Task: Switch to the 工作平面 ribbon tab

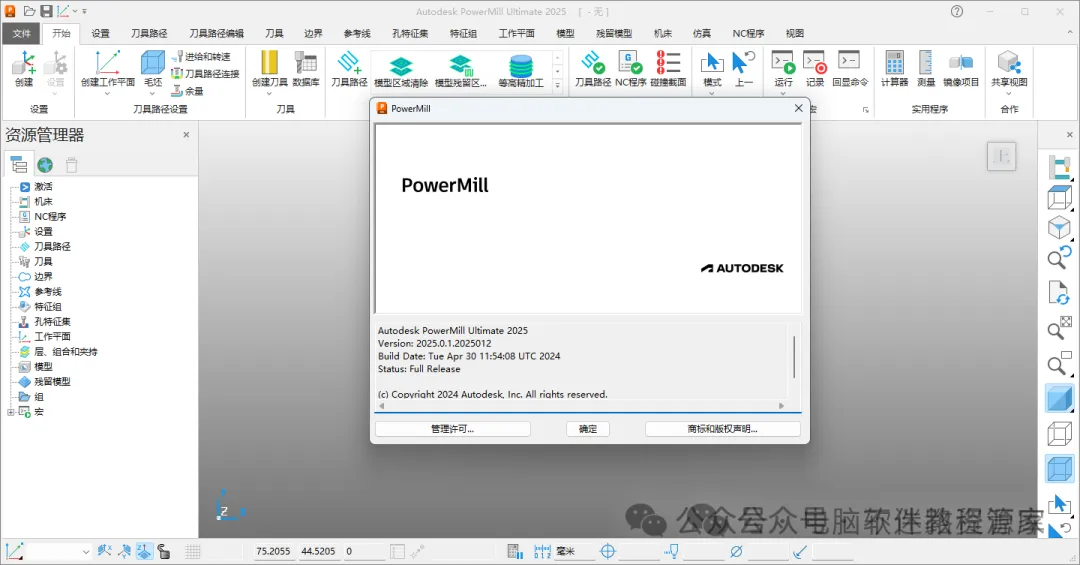Action: pyautogui.click(x=517, y=33)
